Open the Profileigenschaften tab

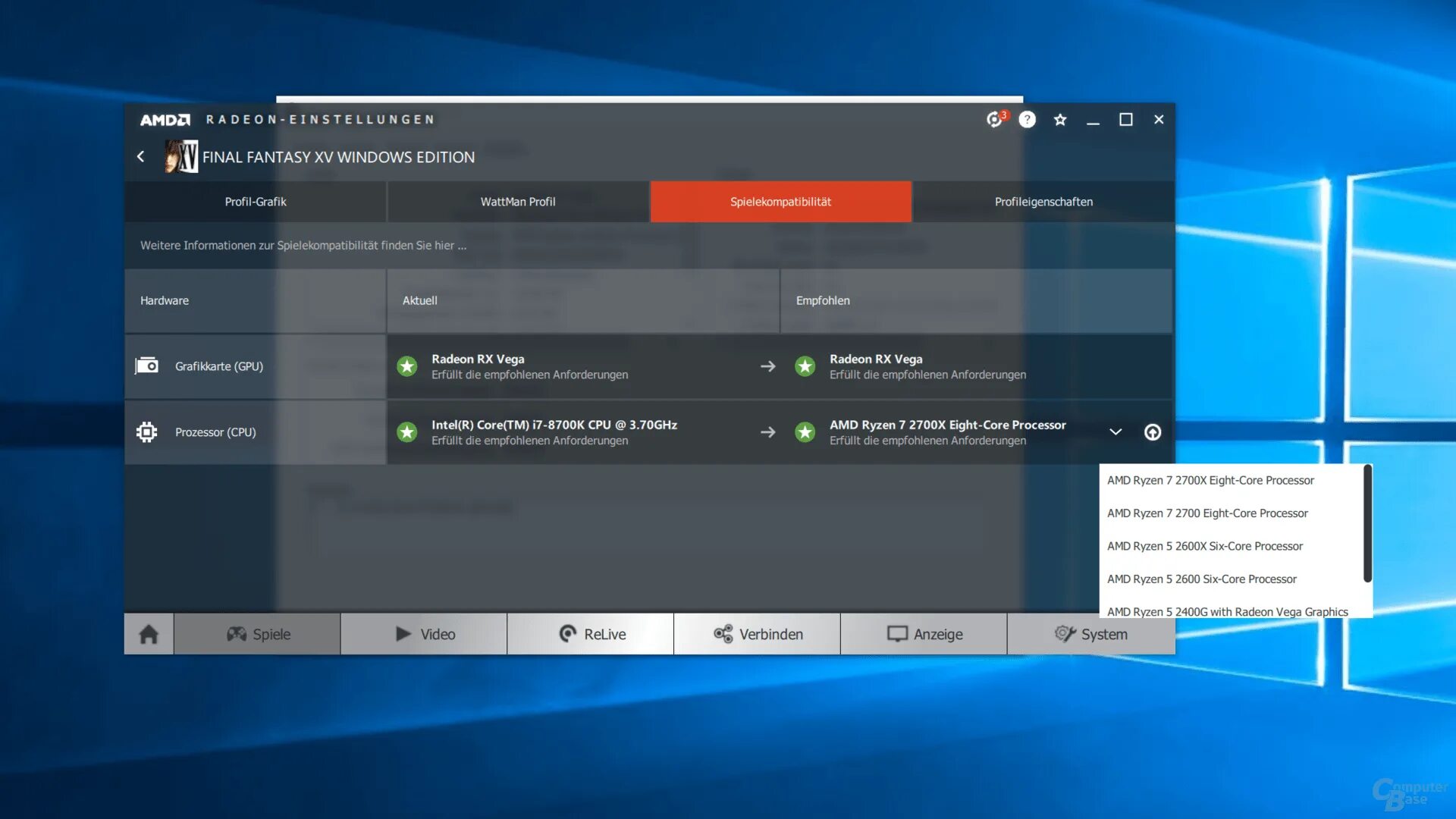(1043, 202)
